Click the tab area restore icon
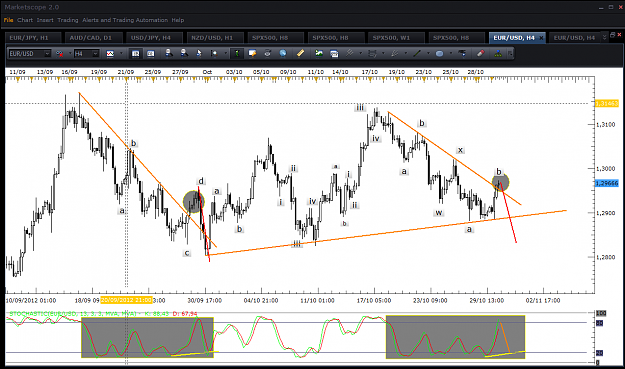The width and height of the screenshot is (625, 369). coord(613,35)
